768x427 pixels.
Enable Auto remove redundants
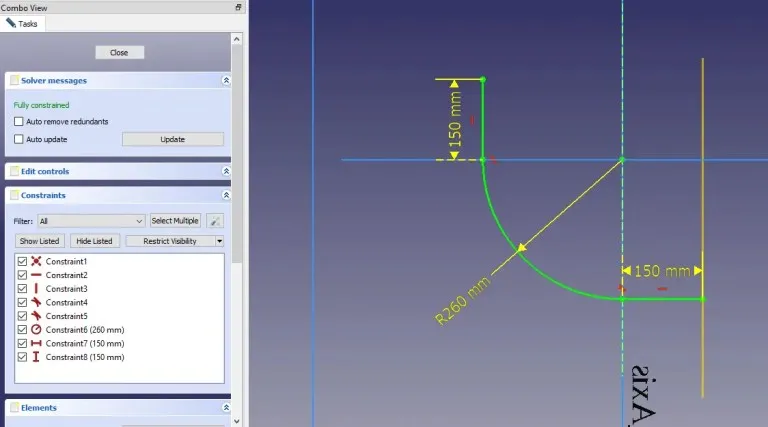click(x=19, y=121)
